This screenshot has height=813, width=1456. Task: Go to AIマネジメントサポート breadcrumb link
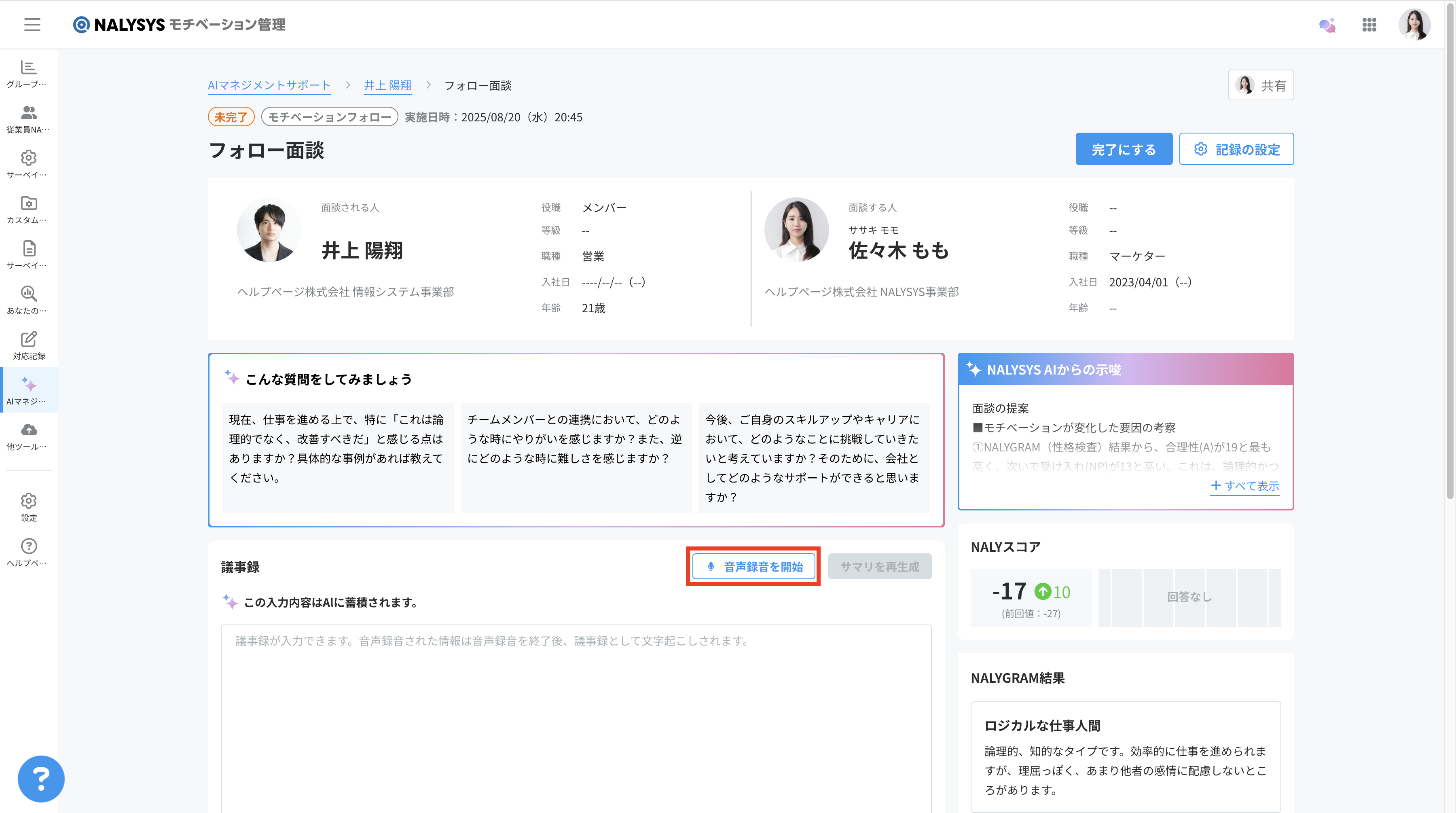tap(269, 85)
